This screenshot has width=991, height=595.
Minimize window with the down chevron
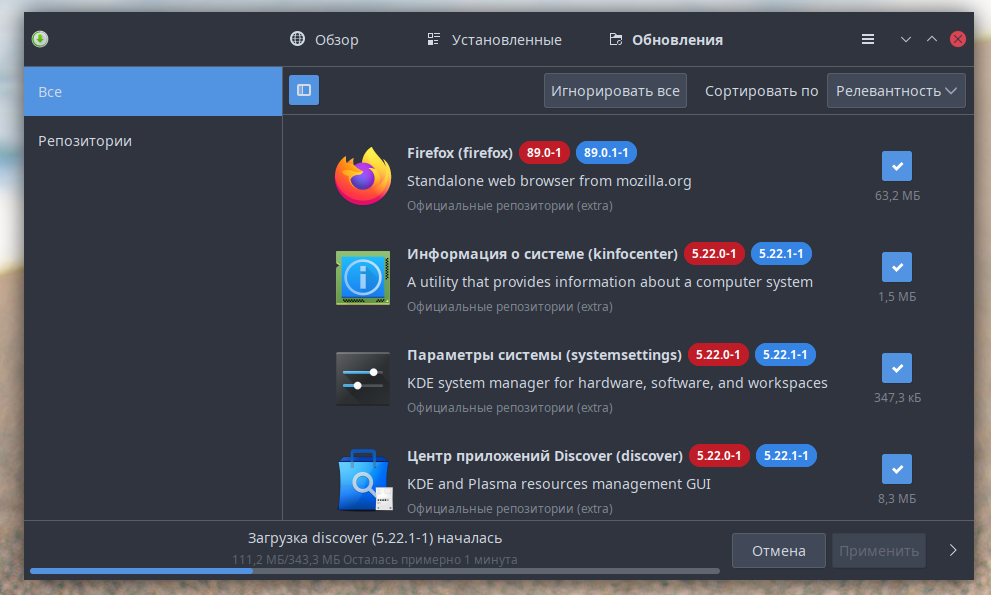[906, 39]
